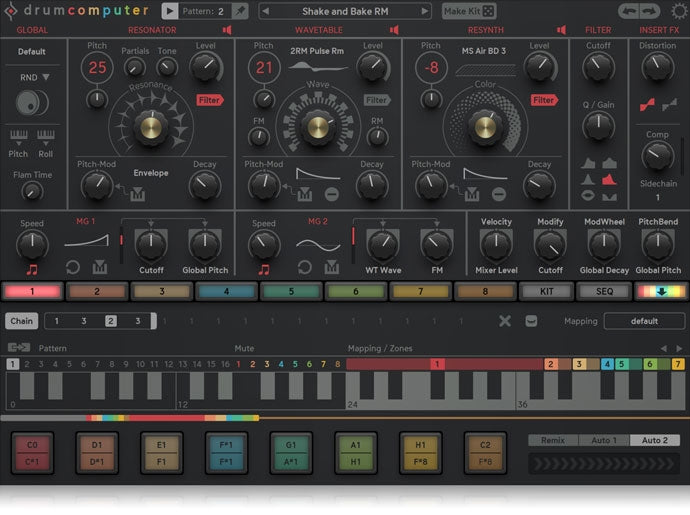690x515 pixels.
Task: Toggle the Resynth Filter routing button
Action: (x=544, y=100)
